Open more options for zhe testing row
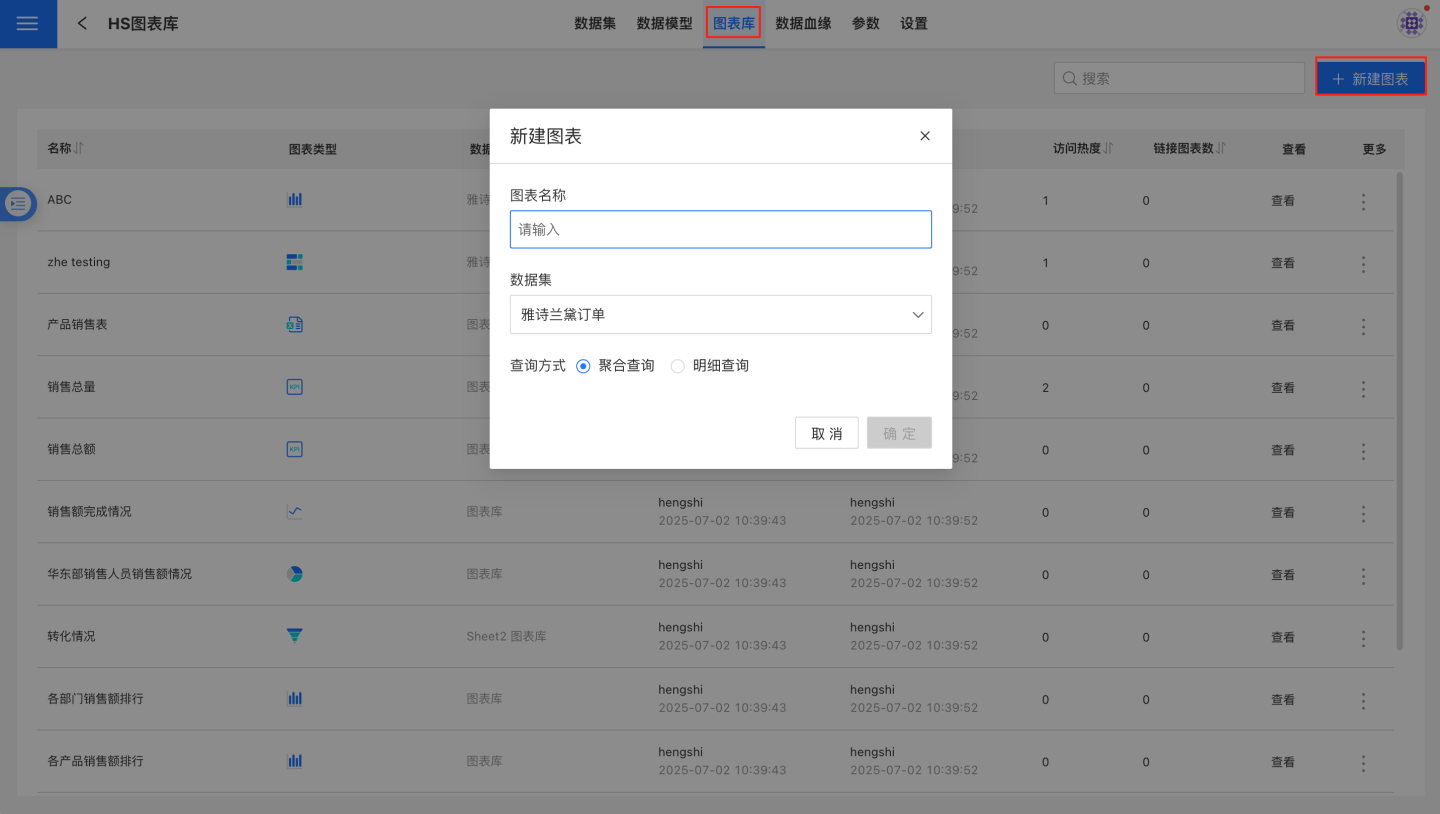 point(1363,264)
